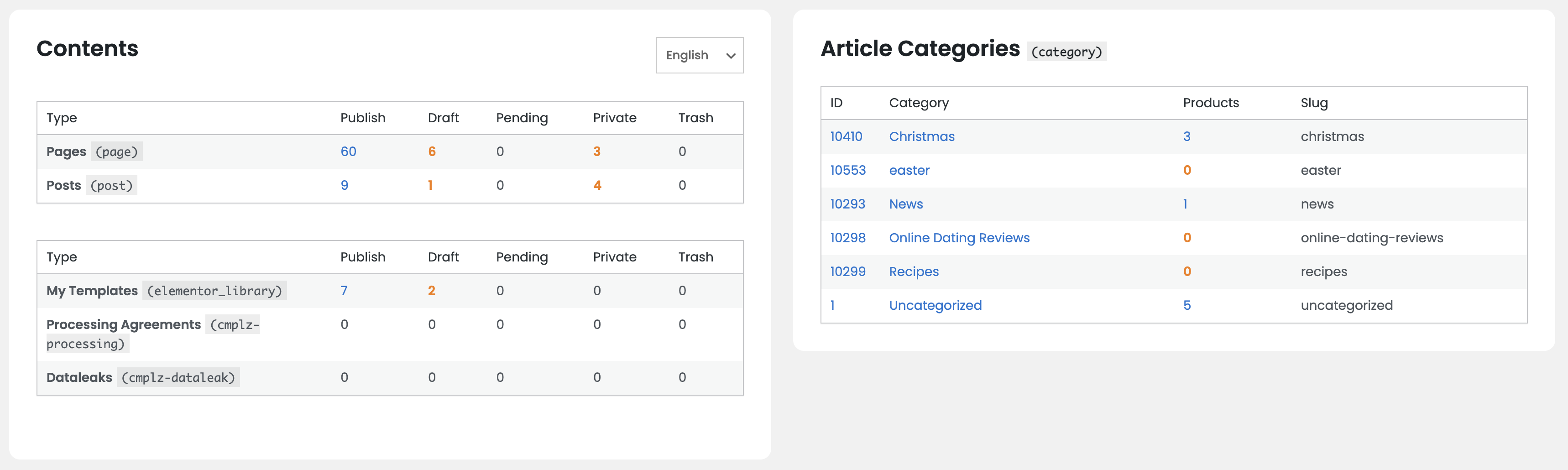Viewport: 1568px width, 470px height.
Task: Click the 7 published My Templates link
Action: pyautogui.click(x=344, y=291)
